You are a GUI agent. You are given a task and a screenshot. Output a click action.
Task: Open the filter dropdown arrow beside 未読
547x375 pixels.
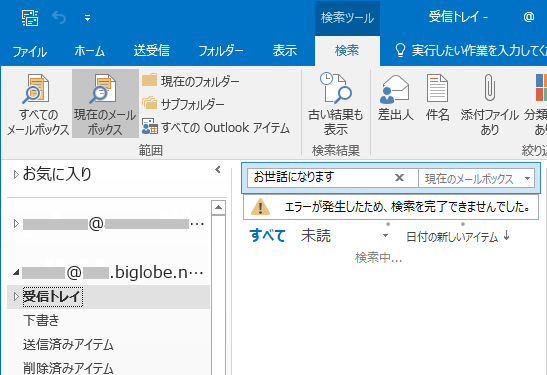pyautogui.click(x=385, y=236)
